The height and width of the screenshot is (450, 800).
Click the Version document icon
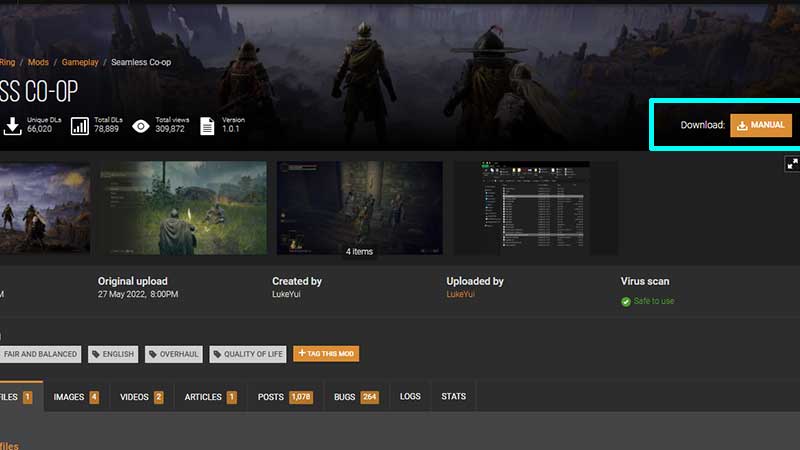(x=207, y=126)
